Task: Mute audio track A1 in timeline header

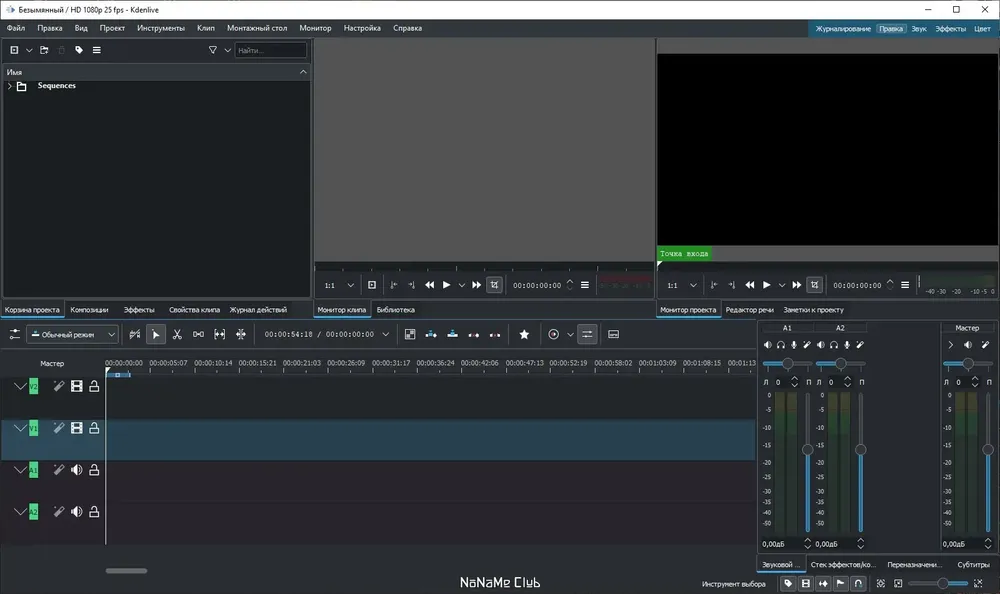Action: click(77, 470)
